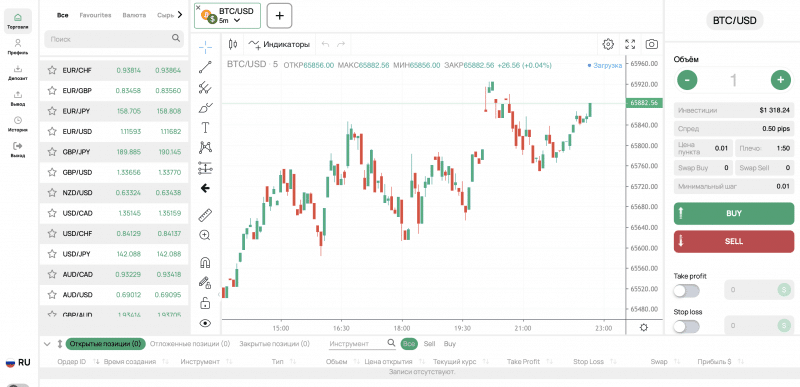Open the Закрытые позиции (0) tab
Viewport: 800px width, 387px height.
tap(274, 344)
